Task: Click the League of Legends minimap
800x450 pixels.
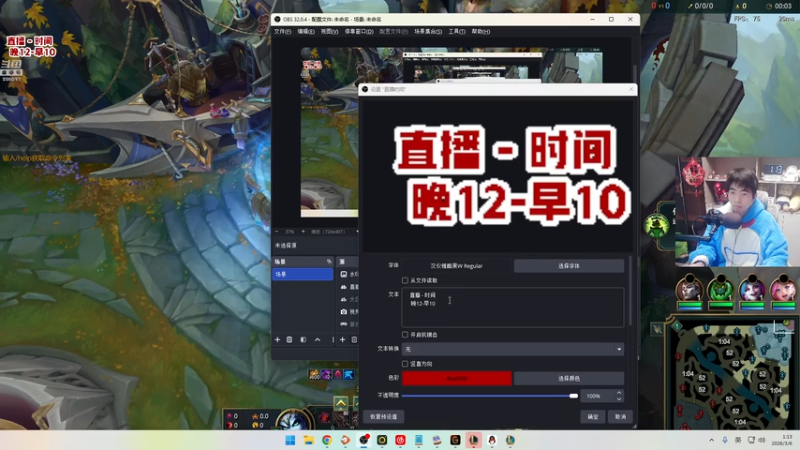Action: pyautogui.click(x=733, y=374)
